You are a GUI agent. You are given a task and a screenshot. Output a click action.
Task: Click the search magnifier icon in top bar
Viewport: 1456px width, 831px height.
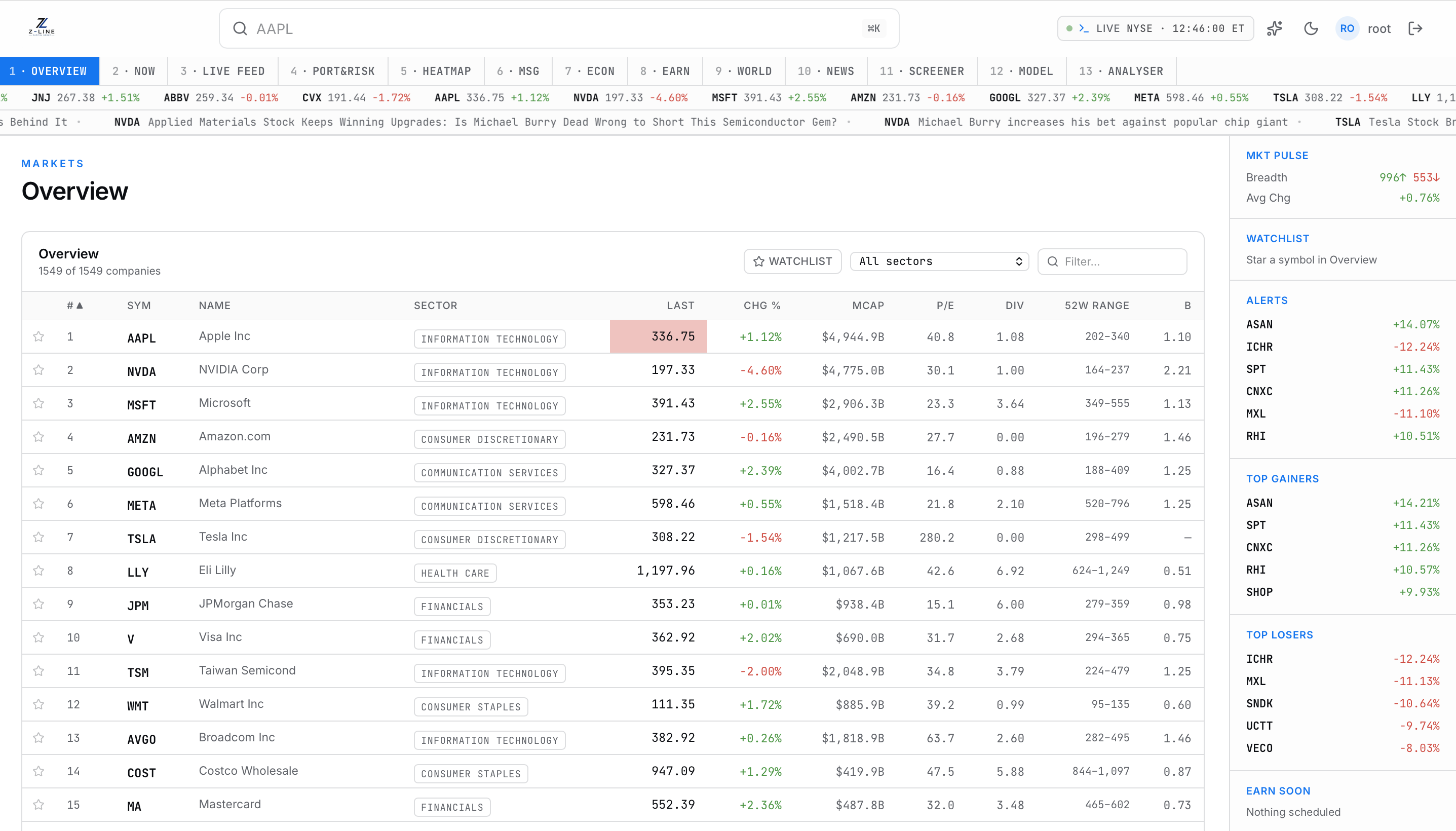[240, 28]
